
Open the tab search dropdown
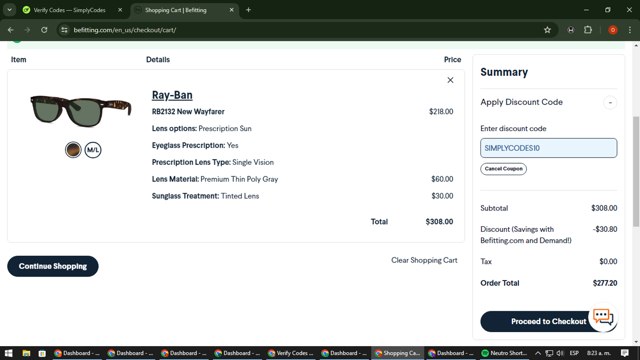click(9, 10)
